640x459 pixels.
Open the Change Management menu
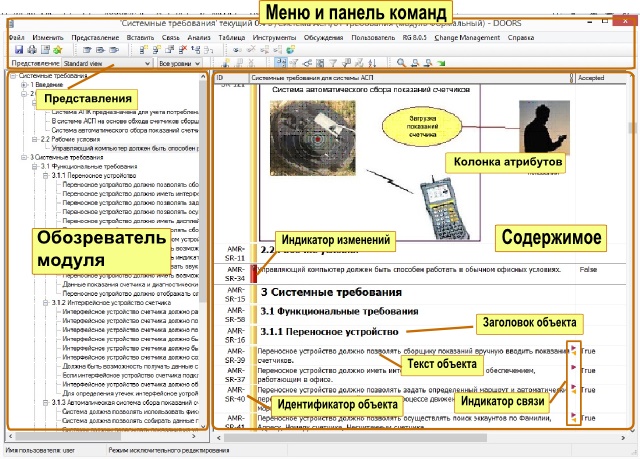467,38
